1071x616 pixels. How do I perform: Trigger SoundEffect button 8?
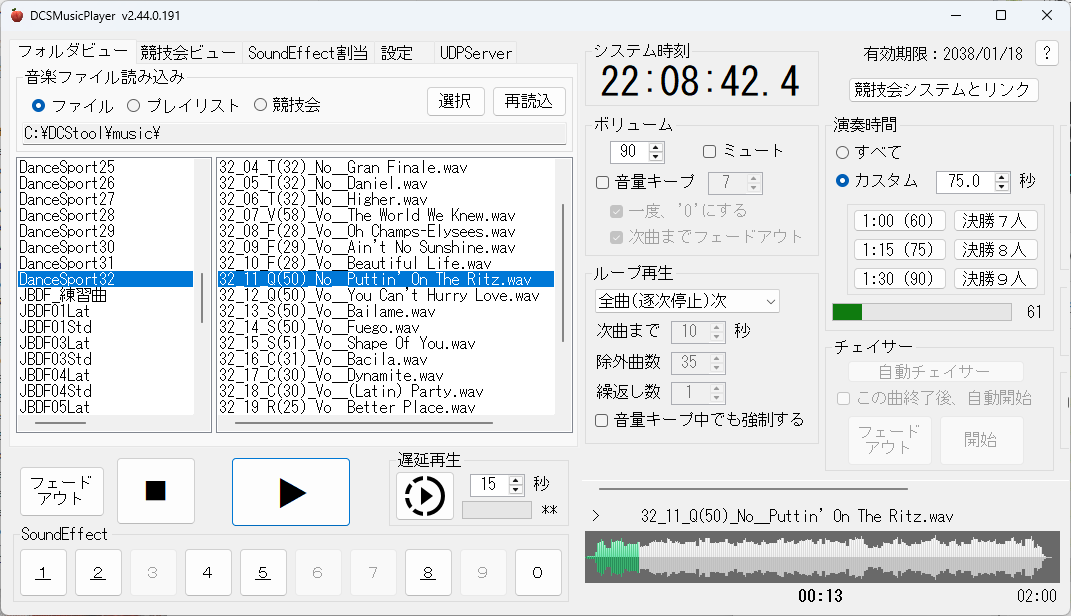coord(427,573)
